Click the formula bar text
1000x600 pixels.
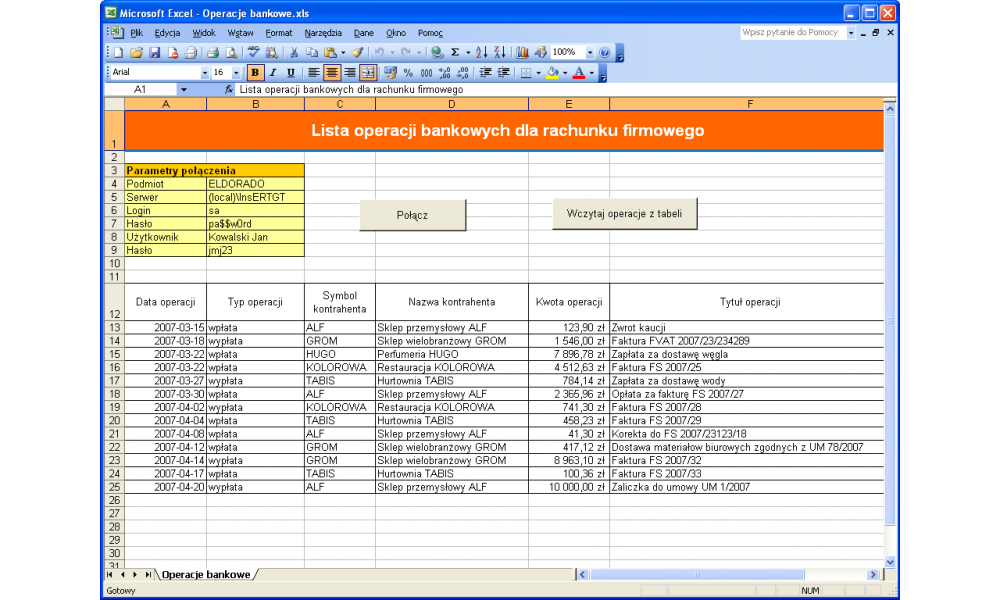(351, 90)
